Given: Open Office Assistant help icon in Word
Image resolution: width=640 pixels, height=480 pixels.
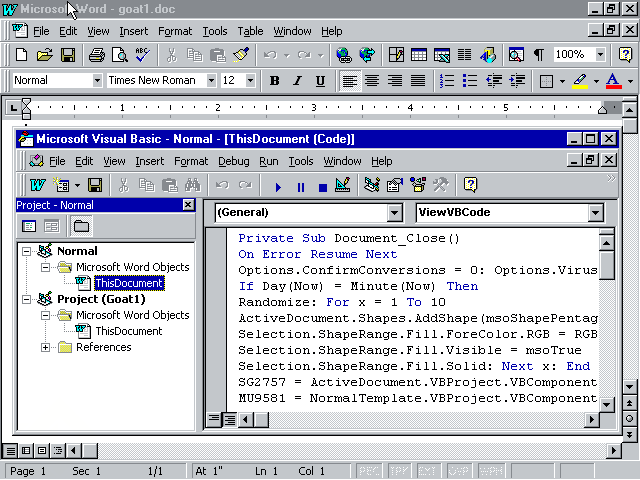Looking at the screenshot, I should pyautogui.click(x=625, y=54).
